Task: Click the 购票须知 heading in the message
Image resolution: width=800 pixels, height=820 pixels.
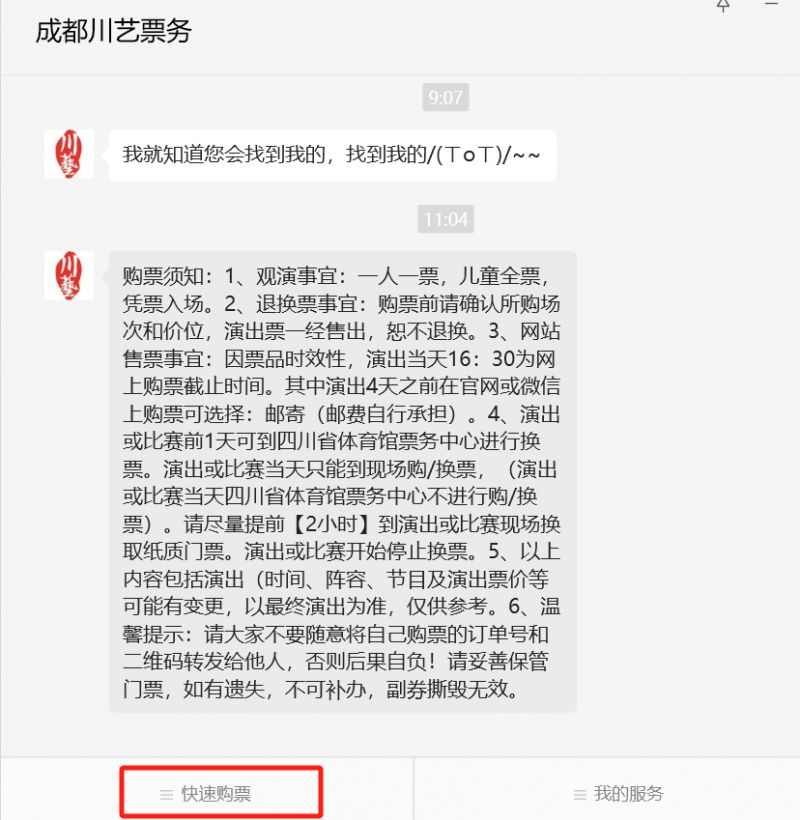Action: (x=163, y=276)
